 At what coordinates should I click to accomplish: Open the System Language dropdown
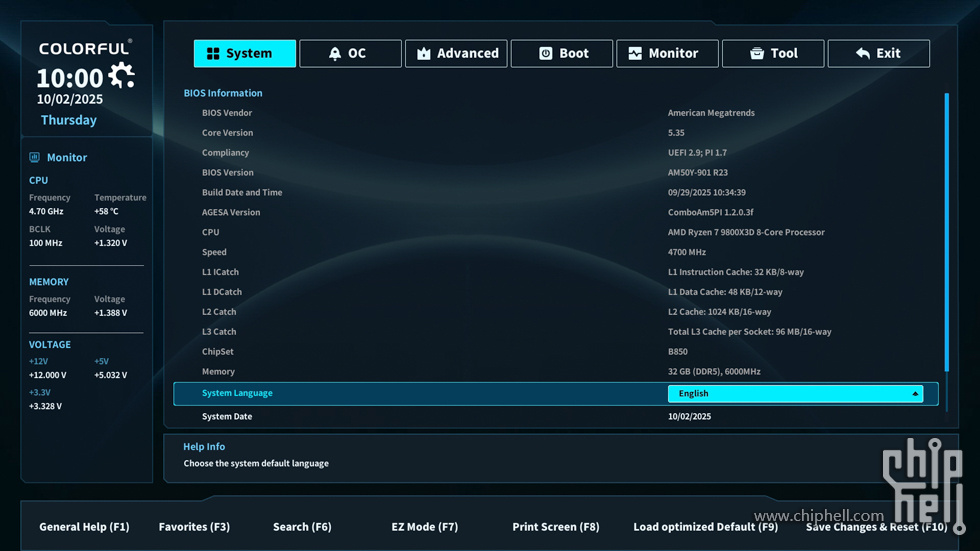(x=794, y=394)
